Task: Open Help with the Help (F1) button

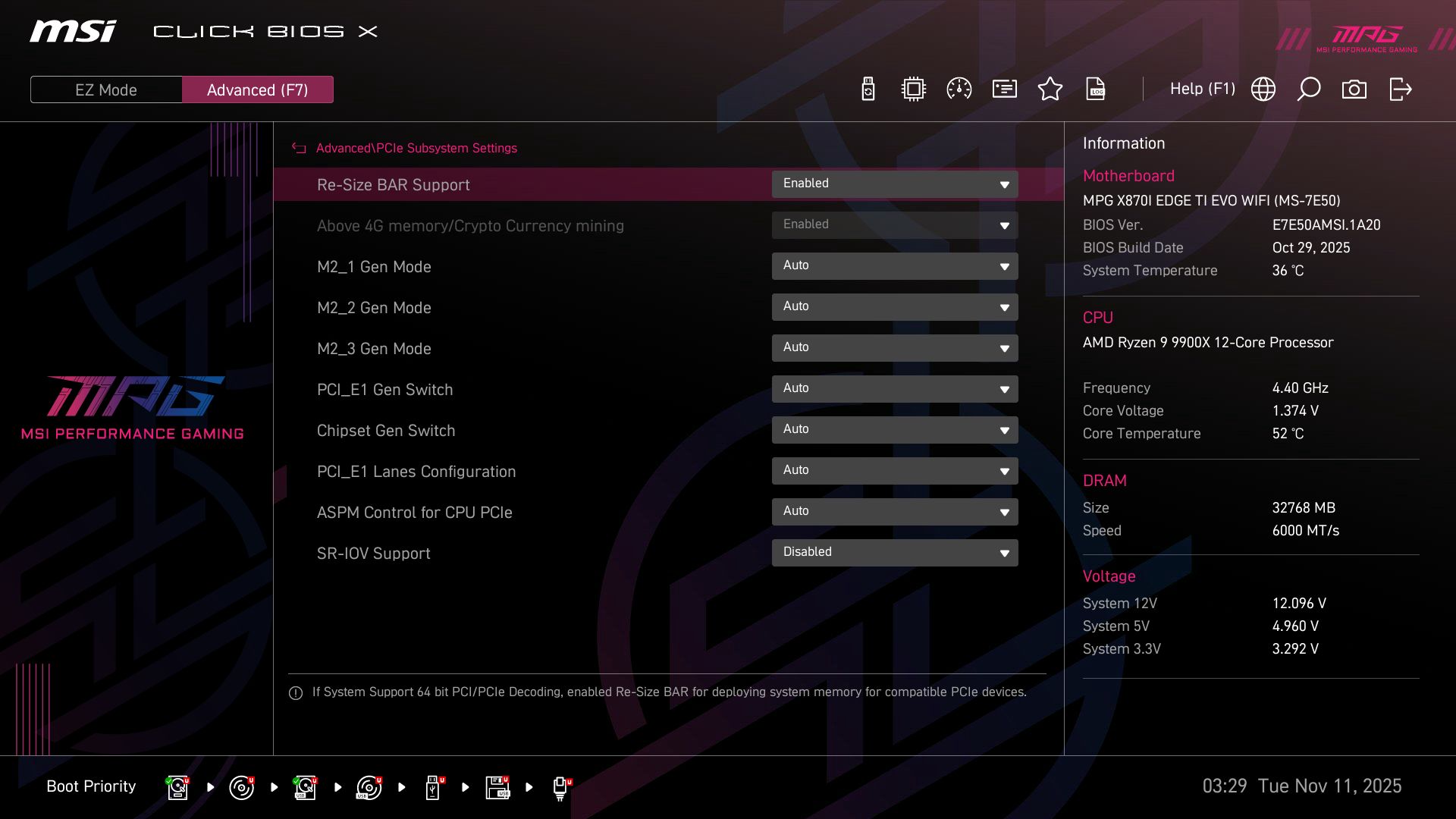Action: tap(1203, 89)
